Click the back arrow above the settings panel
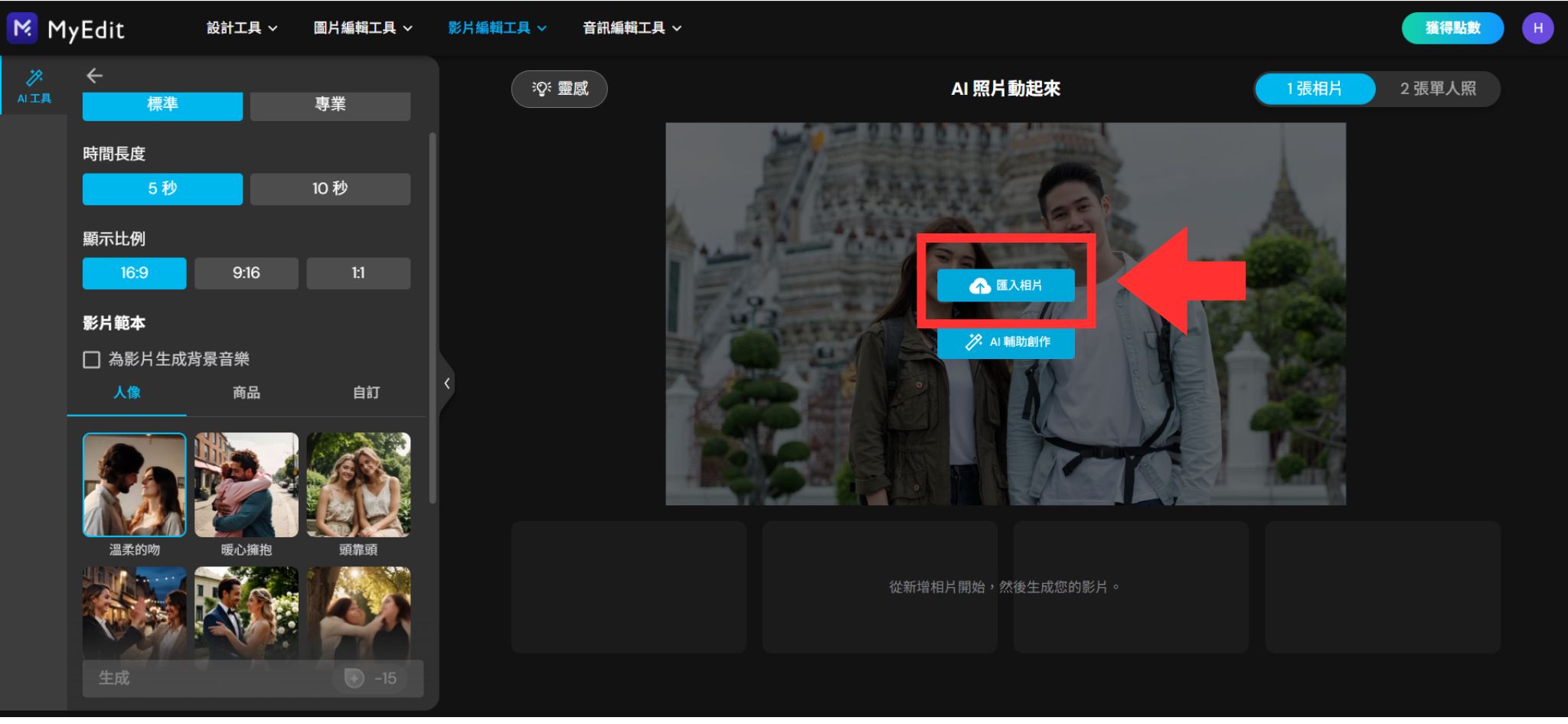The width and height of the screenshot is (1568, 724). (x=94, y=75)
